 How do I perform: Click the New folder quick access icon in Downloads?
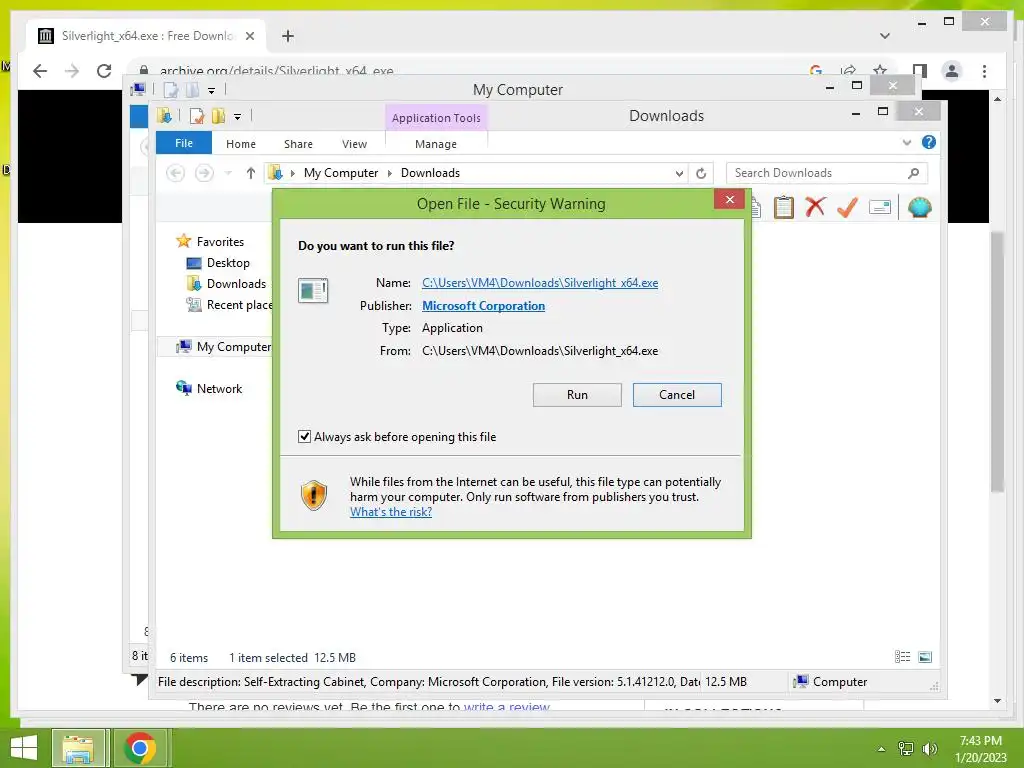pyautogui.click(x=218, y=116)
